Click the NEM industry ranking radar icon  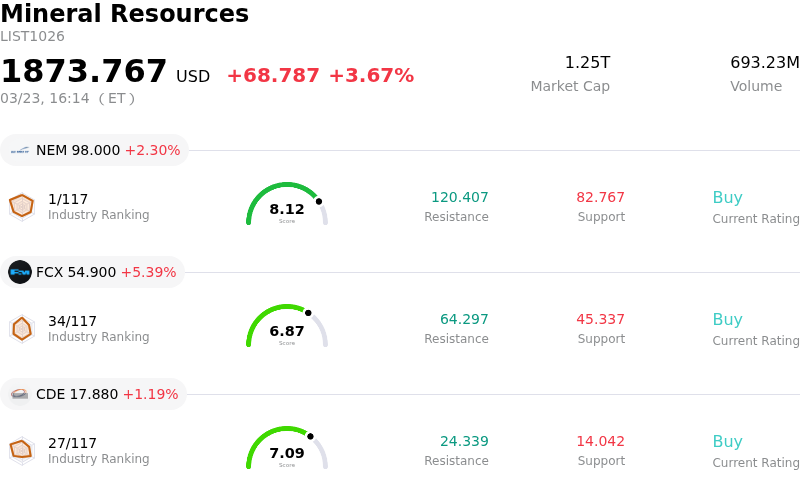[x=21, y=206]
